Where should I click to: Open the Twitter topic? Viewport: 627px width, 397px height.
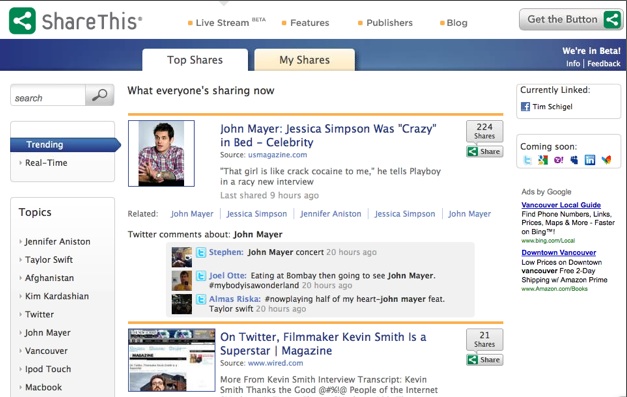(39, 315)
